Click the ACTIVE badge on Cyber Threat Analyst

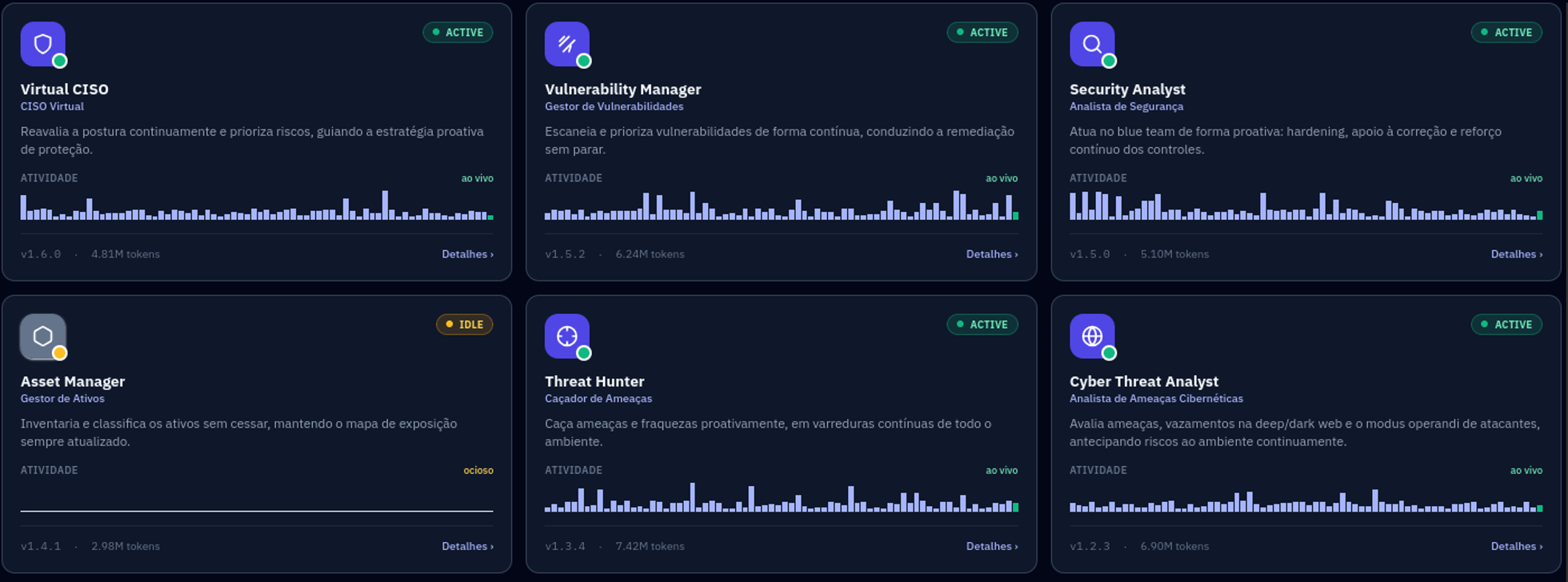[1506, 325]
